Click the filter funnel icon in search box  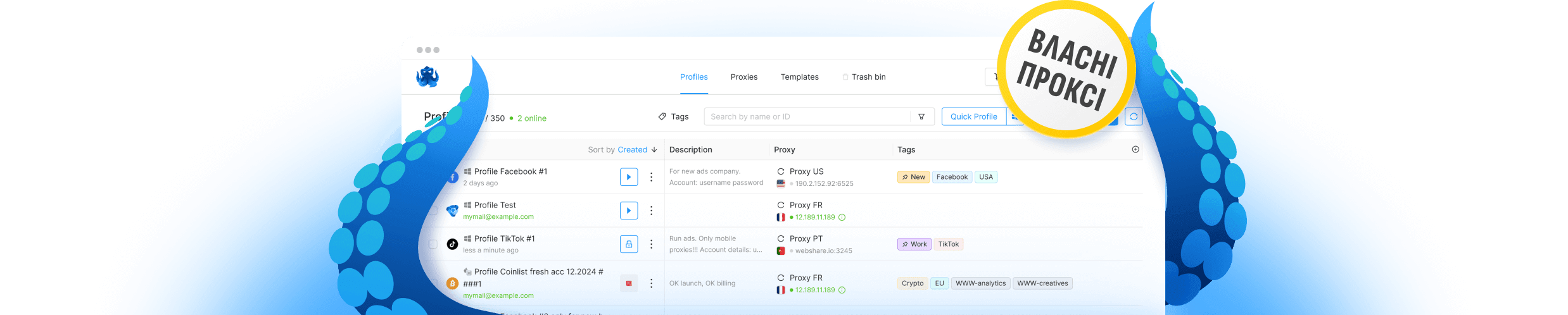point(921,117)
